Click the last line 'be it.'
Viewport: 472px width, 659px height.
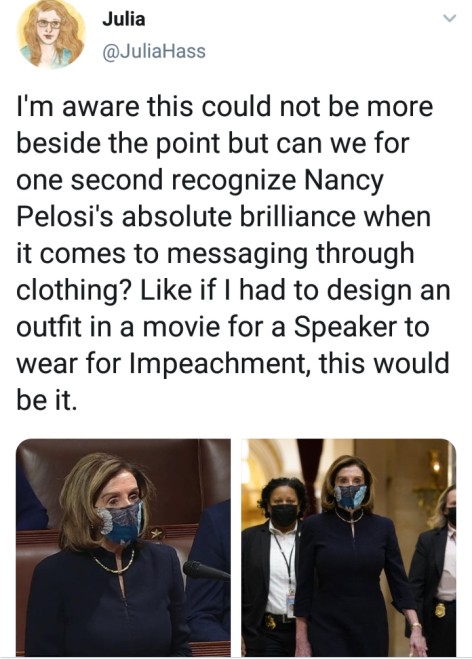point(47,400)
